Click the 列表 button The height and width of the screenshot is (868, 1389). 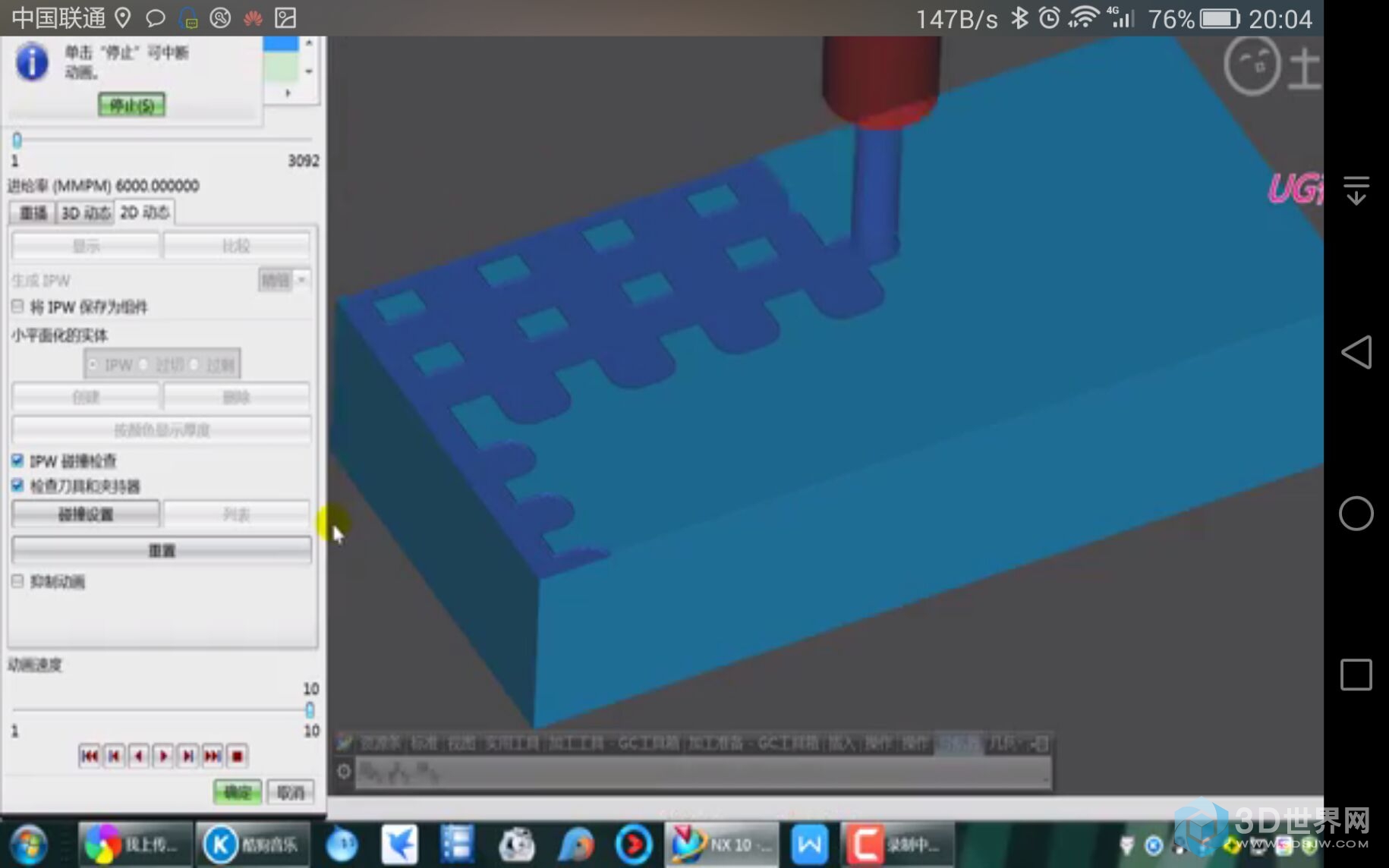pos(236,514)
